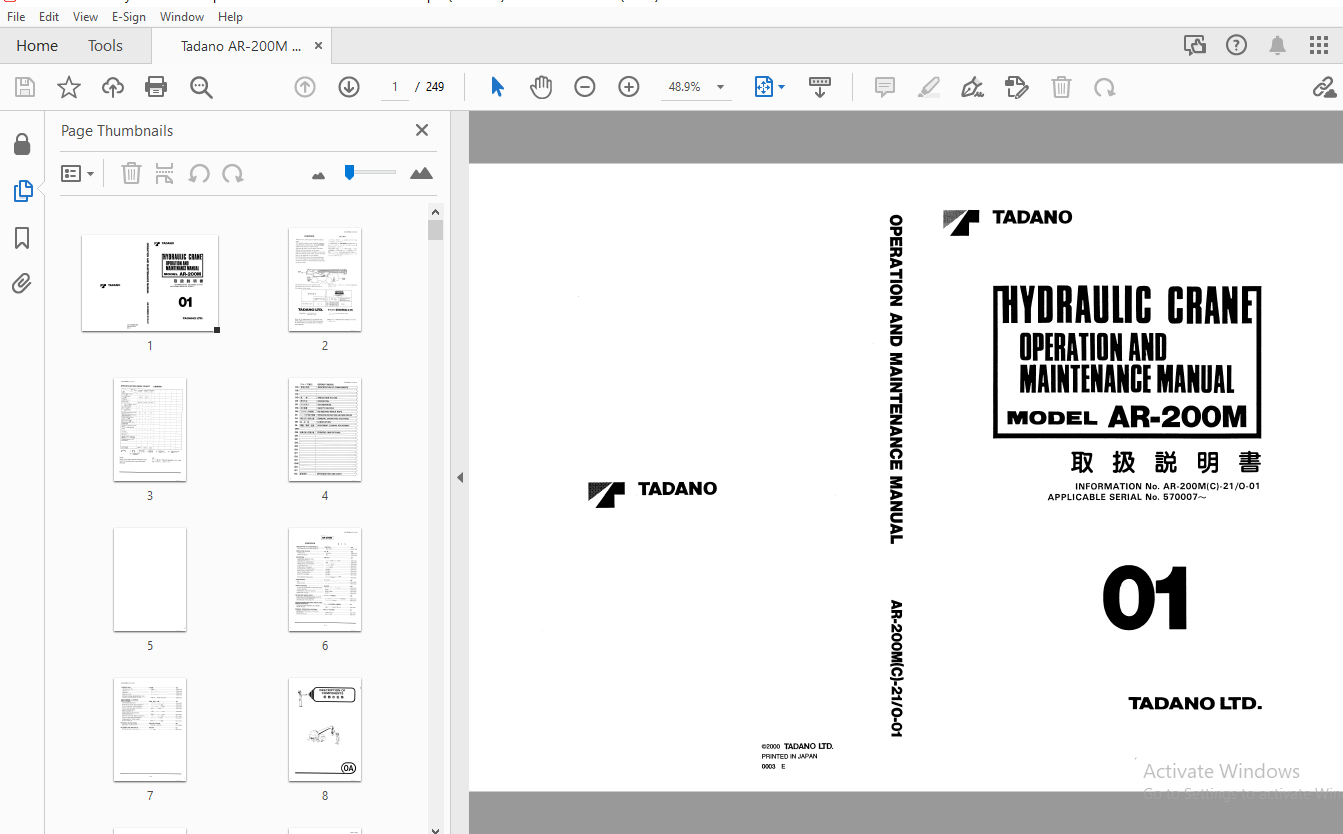This screenshot has width=1343, height=834.
Task: Zoom out with the minus circle
Action: [585, 87]
